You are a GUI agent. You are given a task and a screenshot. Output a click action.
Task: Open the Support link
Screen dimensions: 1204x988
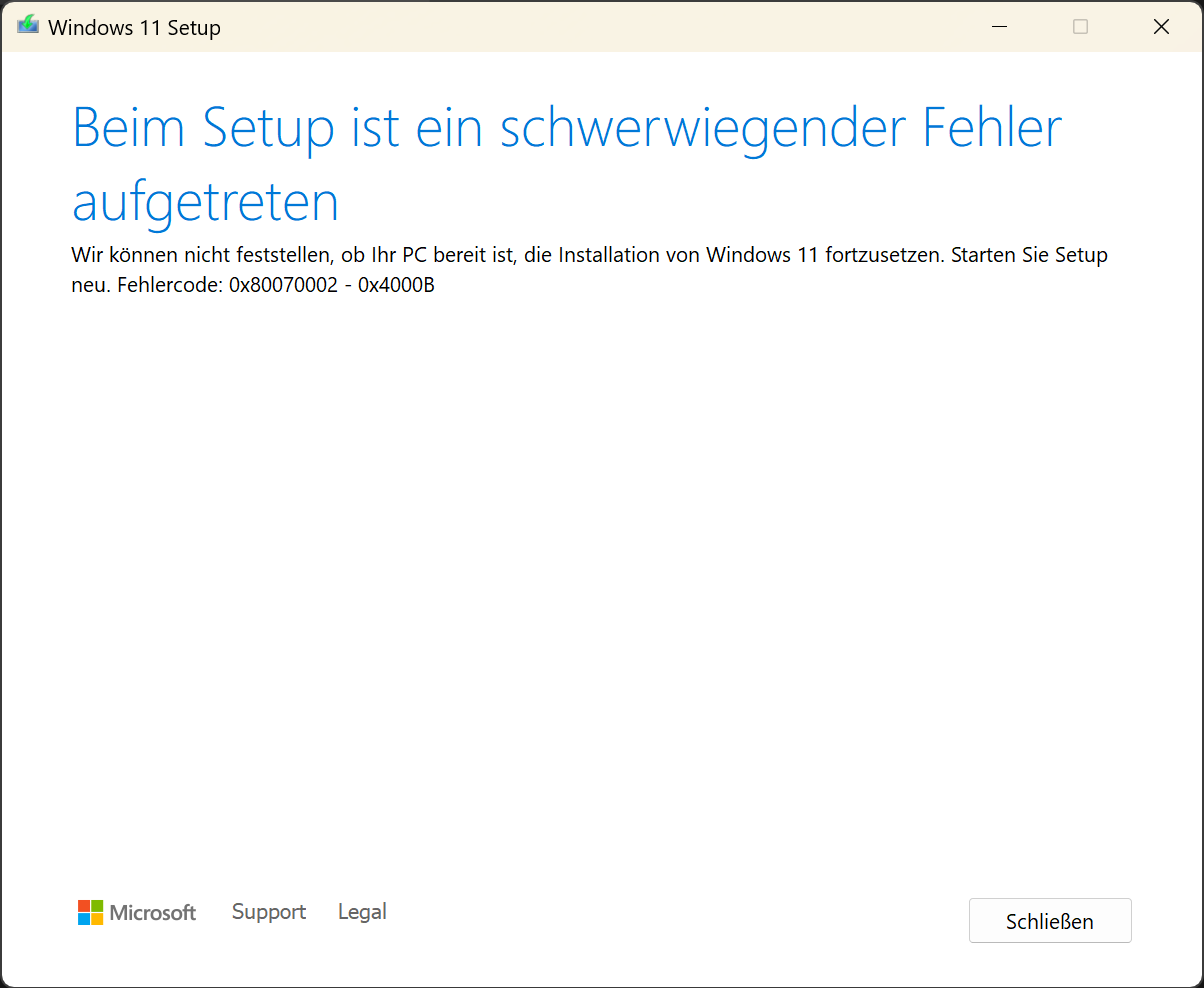(269, 912)
